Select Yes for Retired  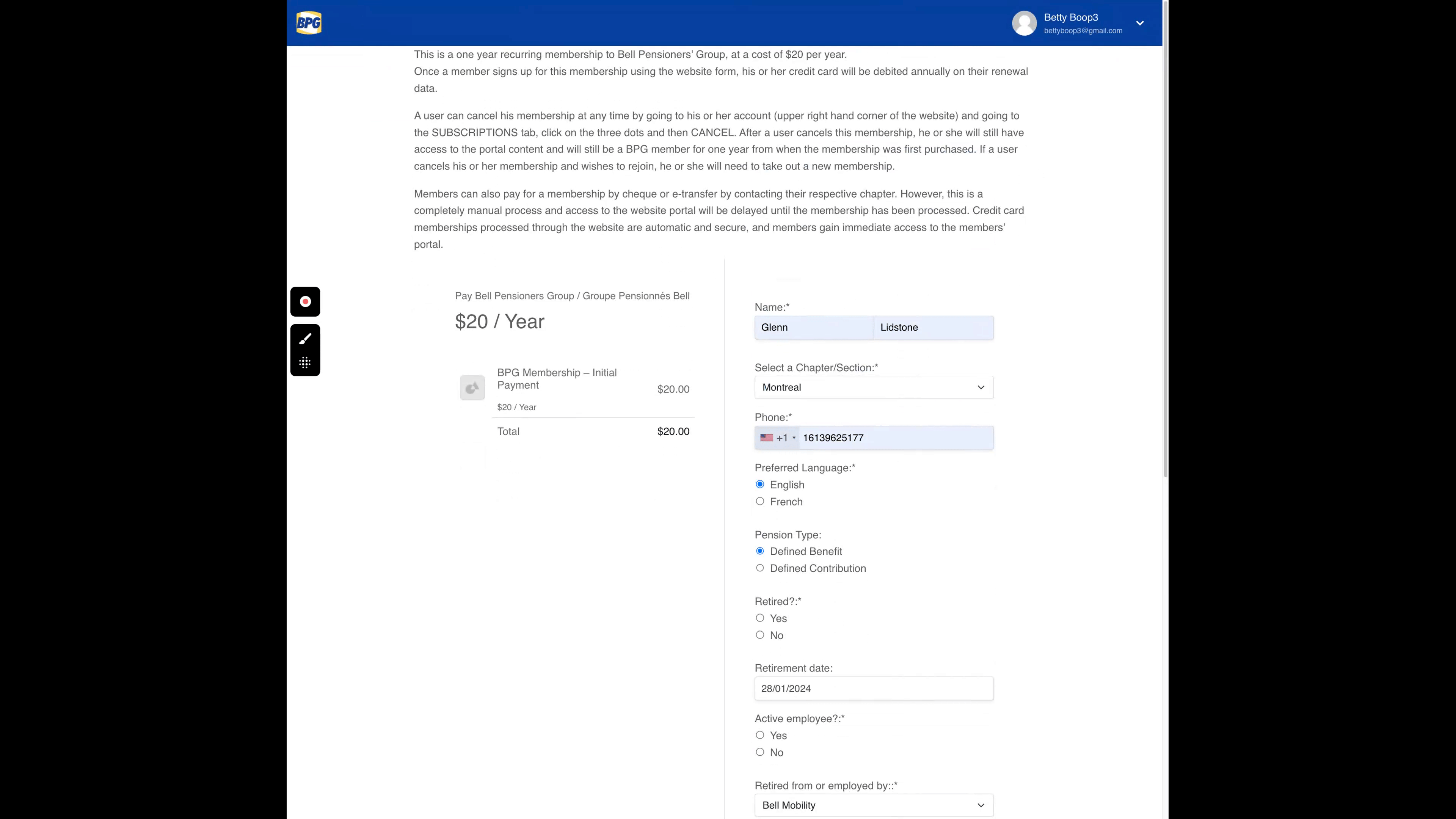coord(759,618)
